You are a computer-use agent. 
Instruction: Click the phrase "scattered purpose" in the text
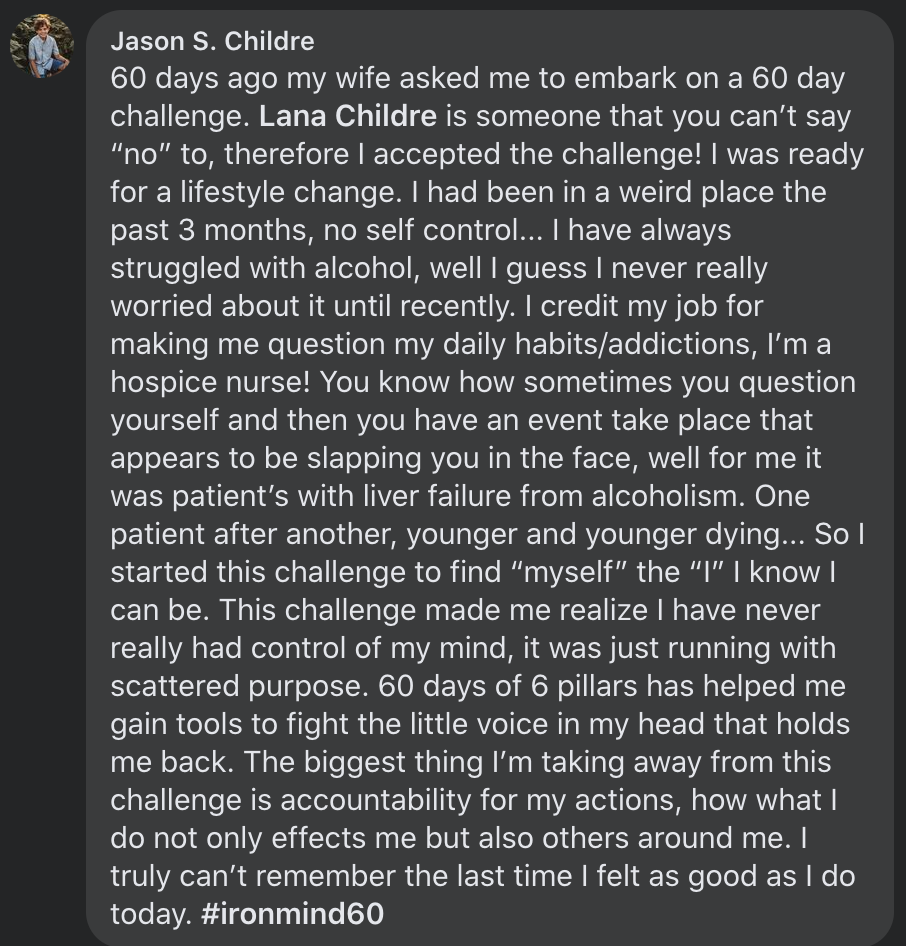click(x=239, y=686)
